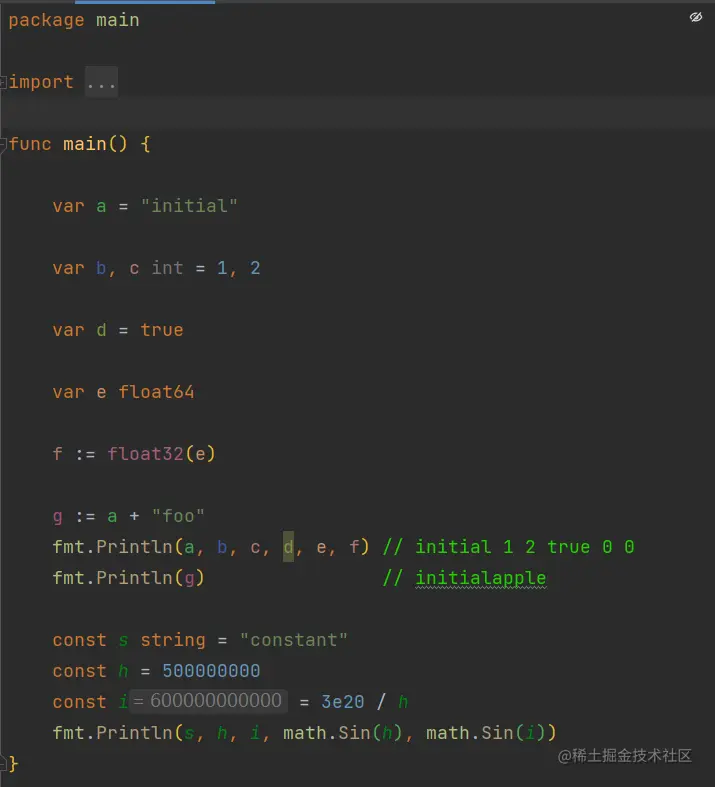Click 'fmt.Println(g)' call
The image size is (715, 787).
[x=128, y=578]
